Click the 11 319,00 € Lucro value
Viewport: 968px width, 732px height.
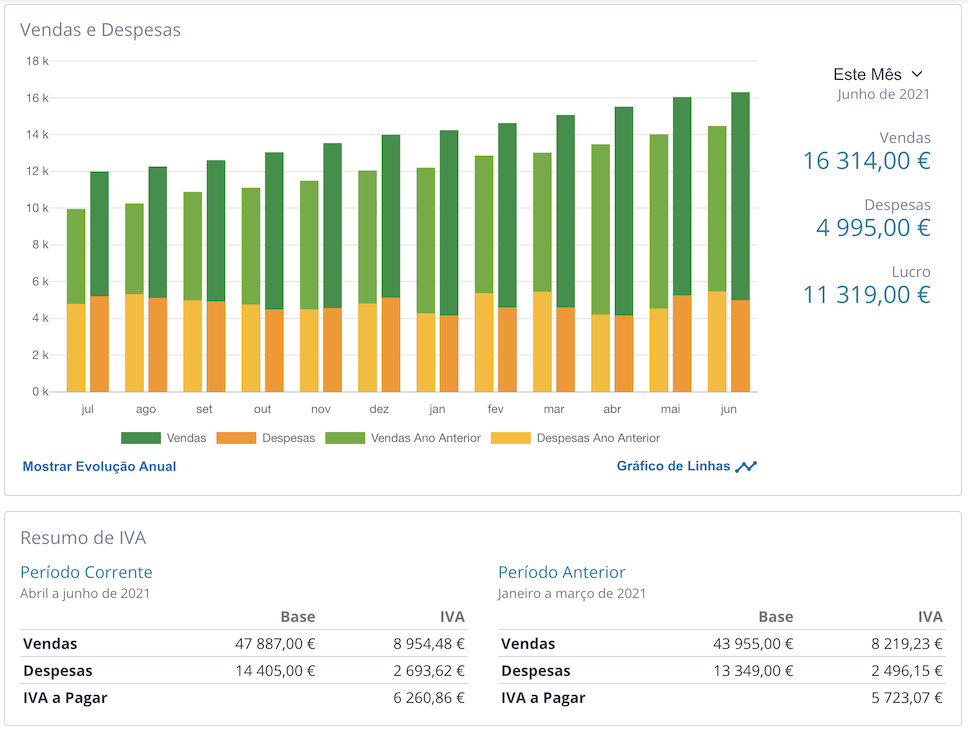coord(866,295)
